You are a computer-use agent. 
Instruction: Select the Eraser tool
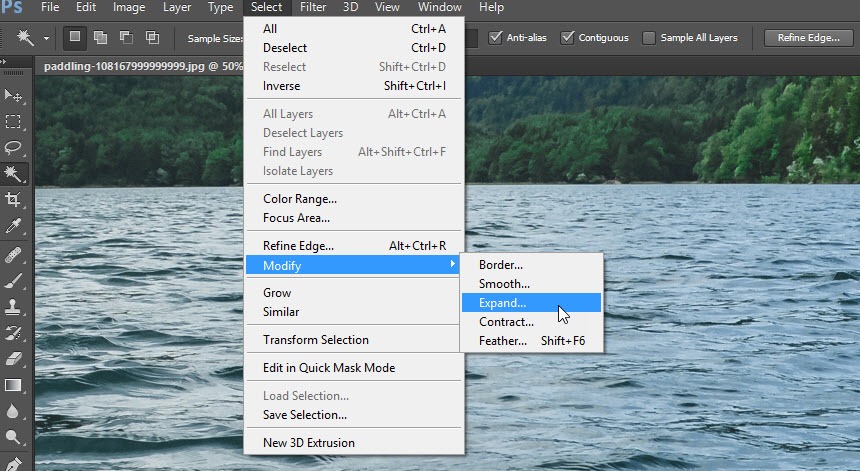click(14, 357)
